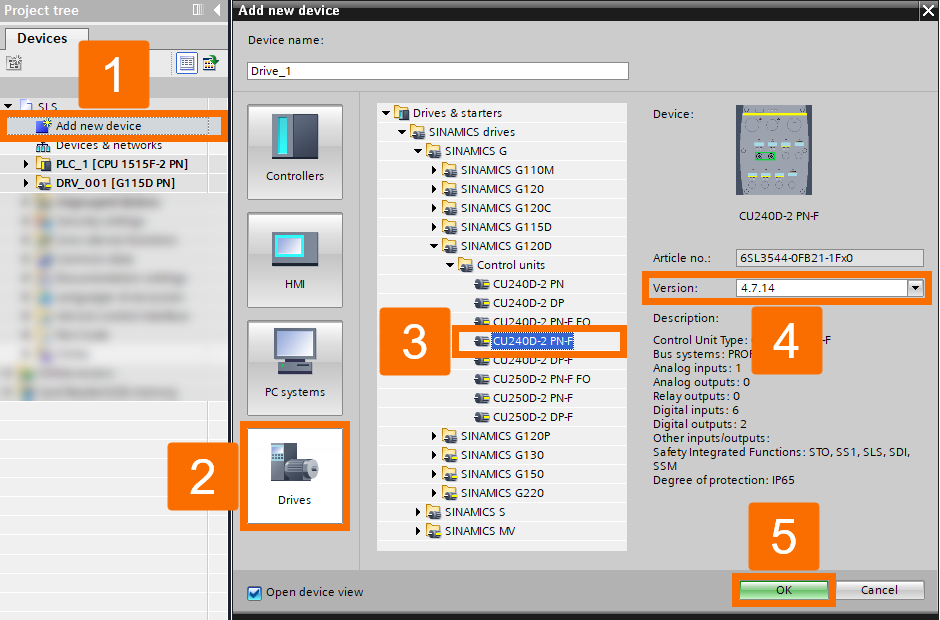Collapse the Control units folder
940x620 pixels.
(450, 265)
